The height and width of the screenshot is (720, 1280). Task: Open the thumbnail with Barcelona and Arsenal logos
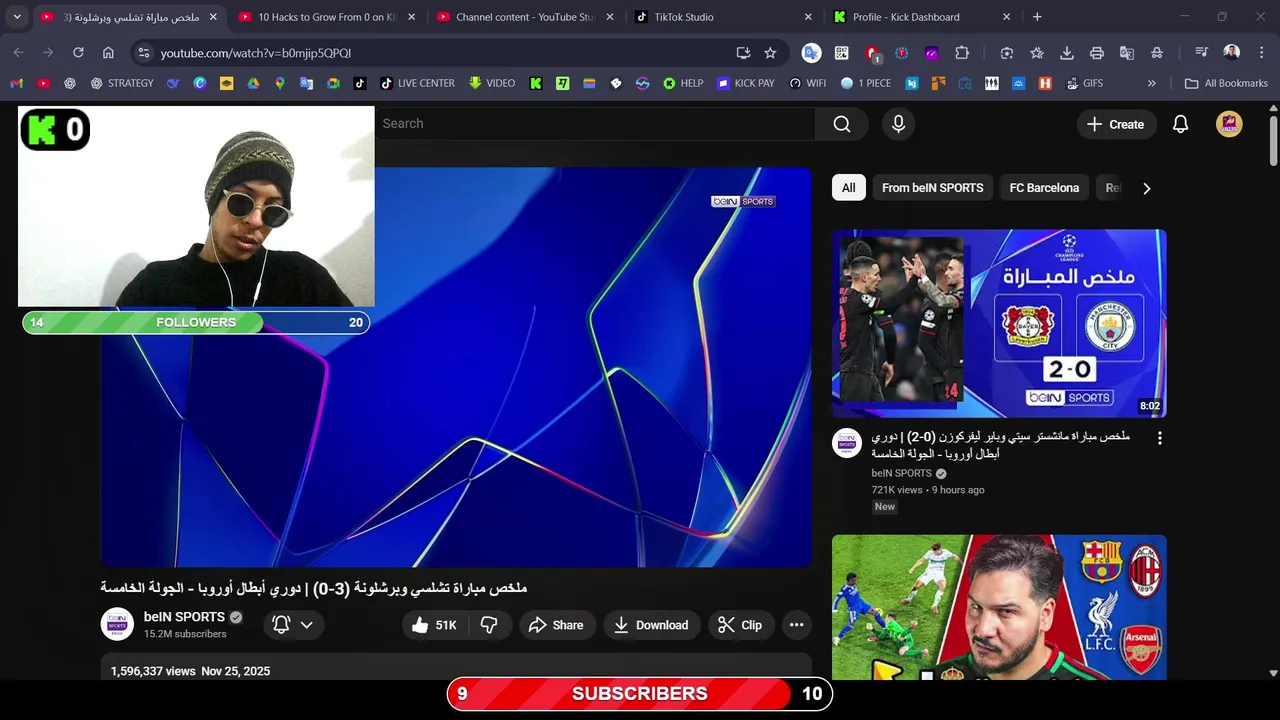[999, 607]
